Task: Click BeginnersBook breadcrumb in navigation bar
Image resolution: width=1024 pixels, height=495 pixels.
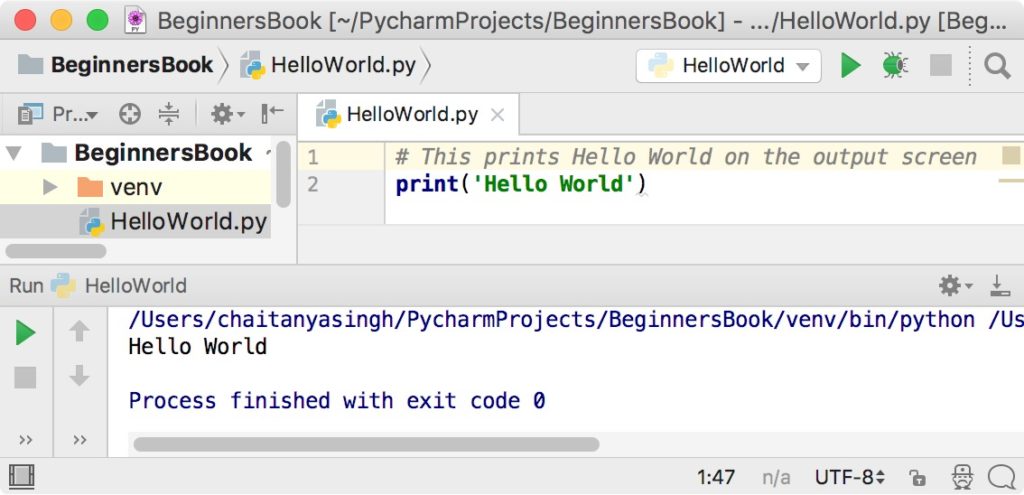Action: coord(115,65)
